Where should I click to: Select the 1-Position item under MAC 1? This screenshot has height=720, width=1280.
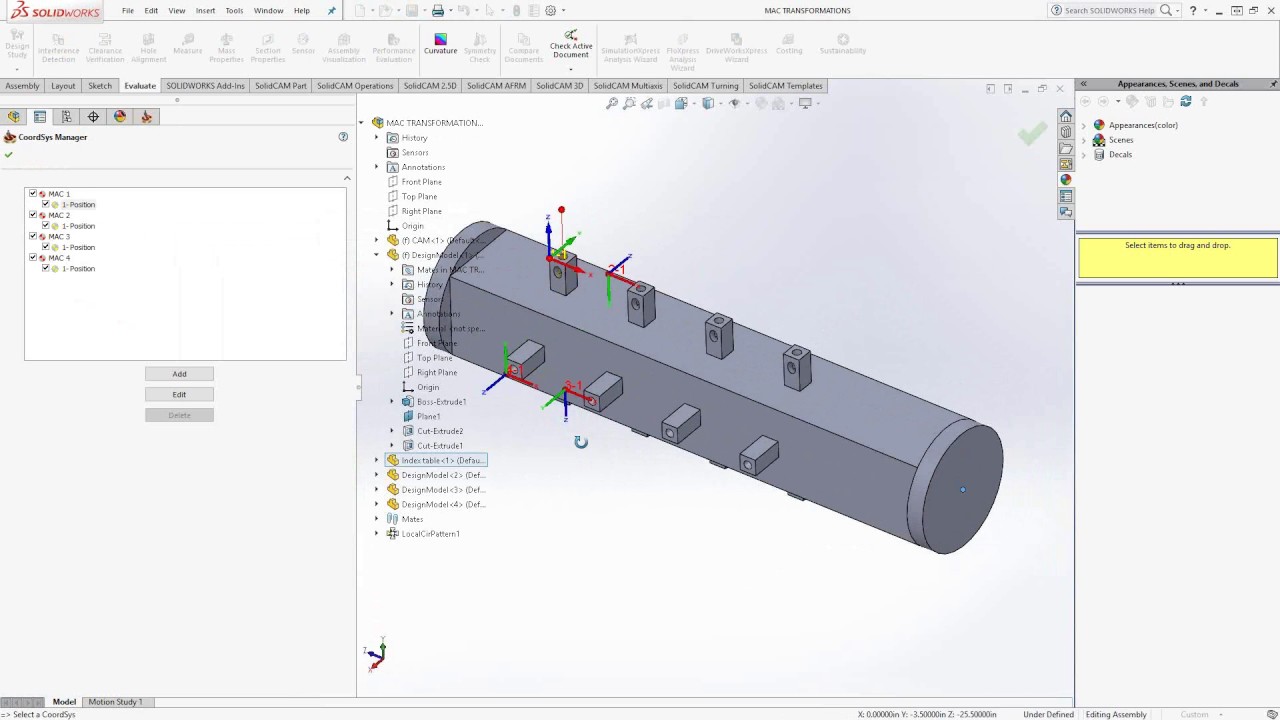coord(78,204)
